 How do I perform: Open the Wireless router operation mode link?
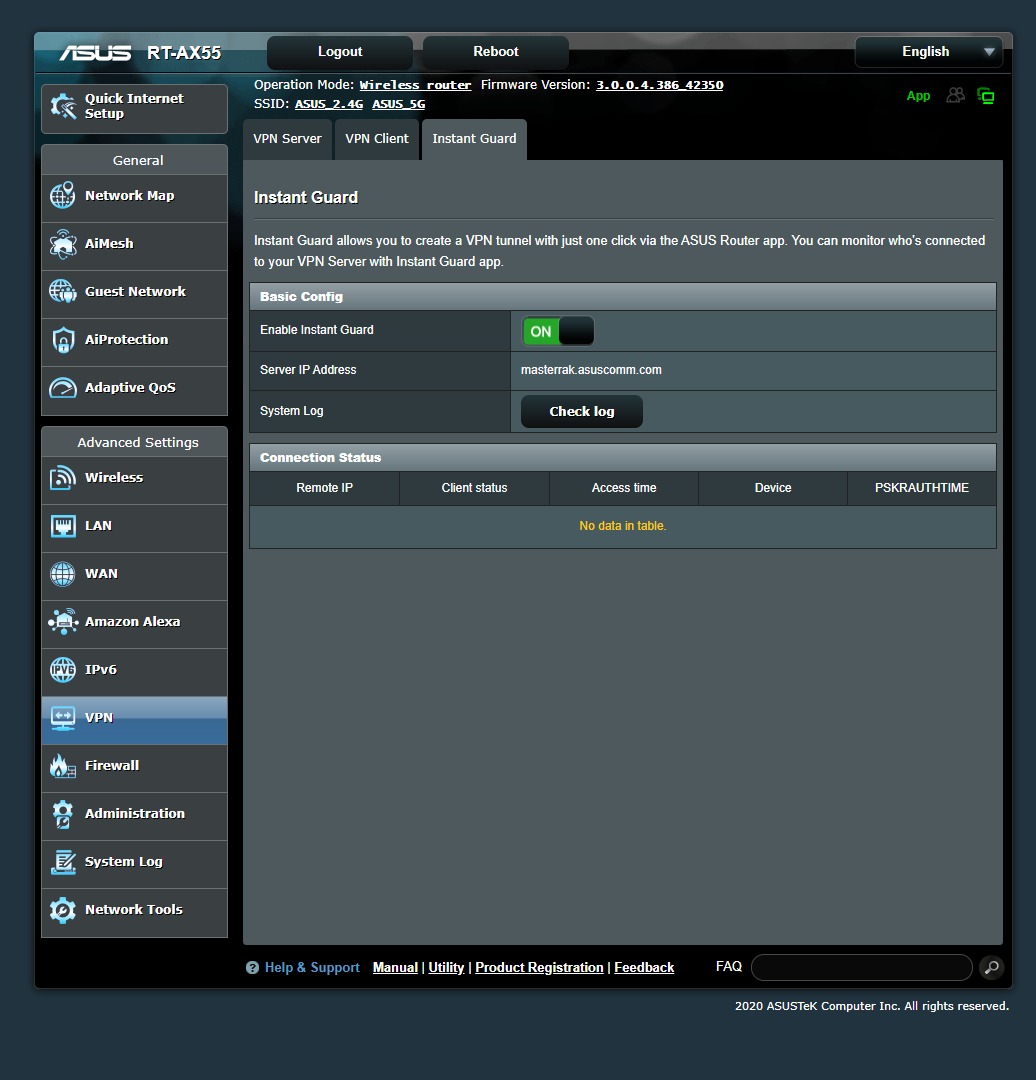click(415, 85)
